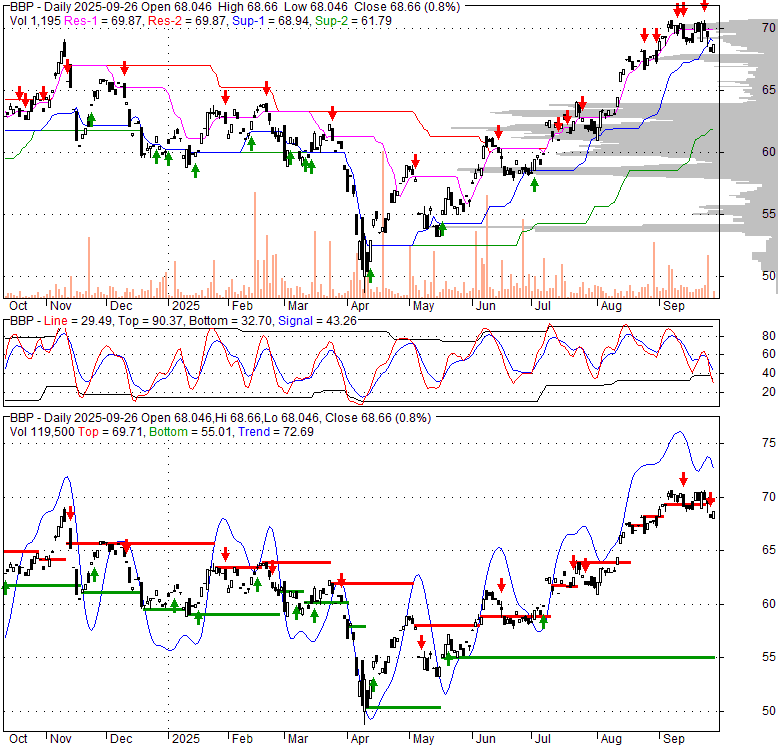780x745 pixels.
Task: Click the 75 price level on bottom chart axis
Action: tap(769, 443)
